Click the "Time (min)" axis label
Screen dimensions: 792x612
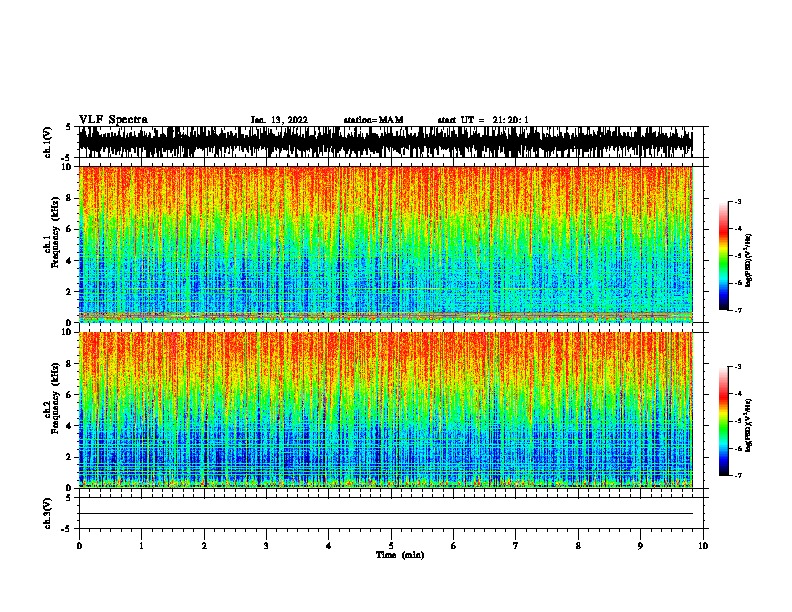point(400,555)
